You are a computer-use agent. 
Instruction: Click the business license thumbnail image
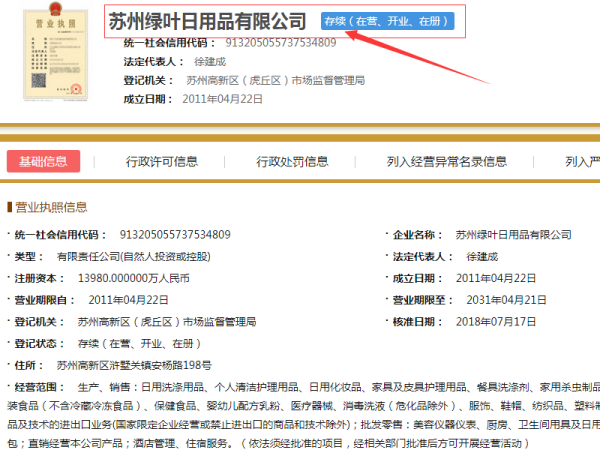(x=55, y=55)
